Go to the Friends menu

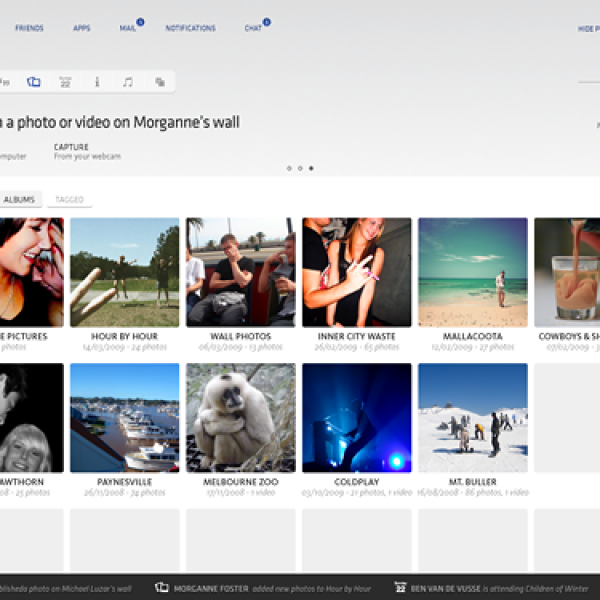pos(29,28)
